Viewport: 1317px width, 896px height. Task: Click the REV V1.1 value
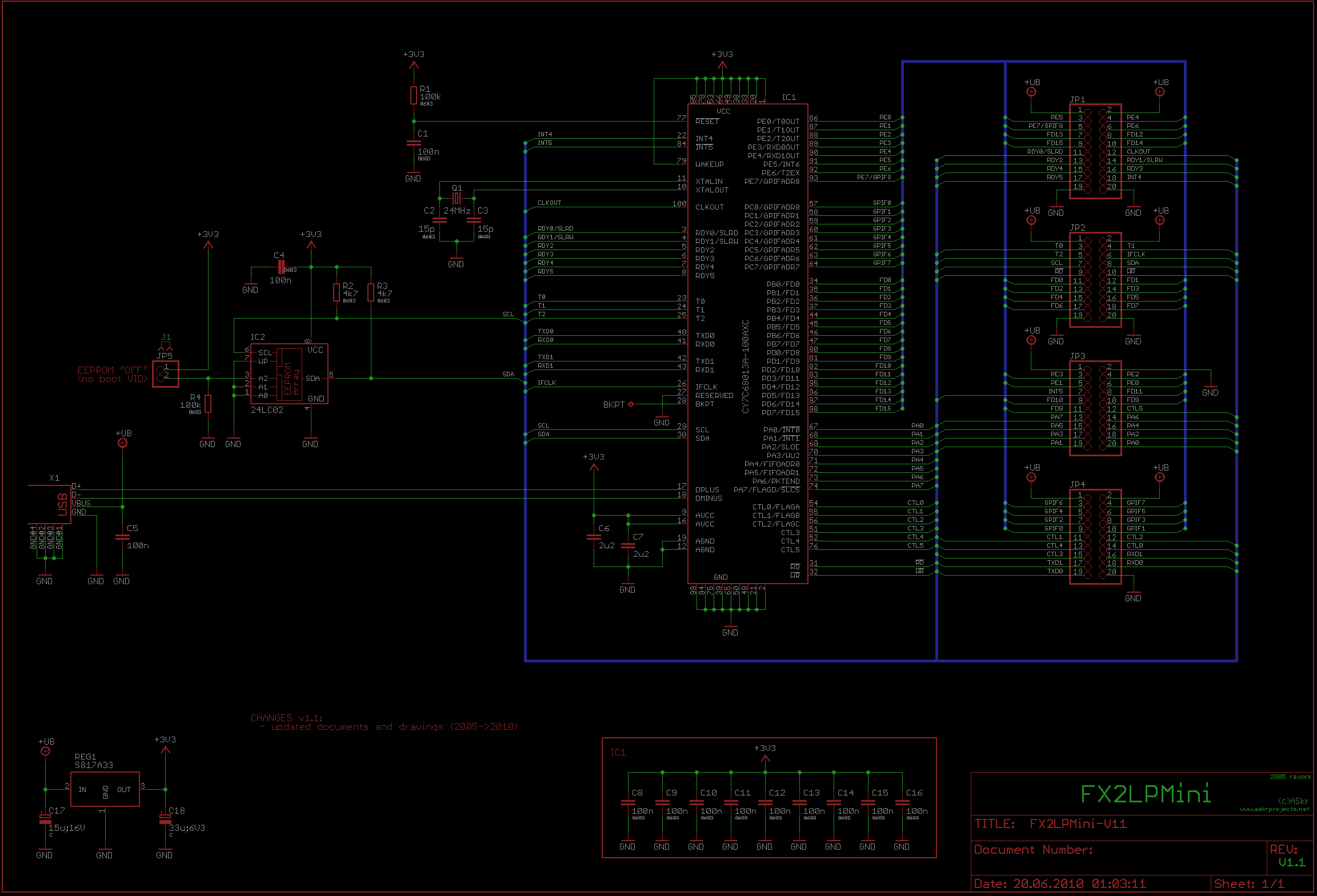click(x=1291, y=862)
